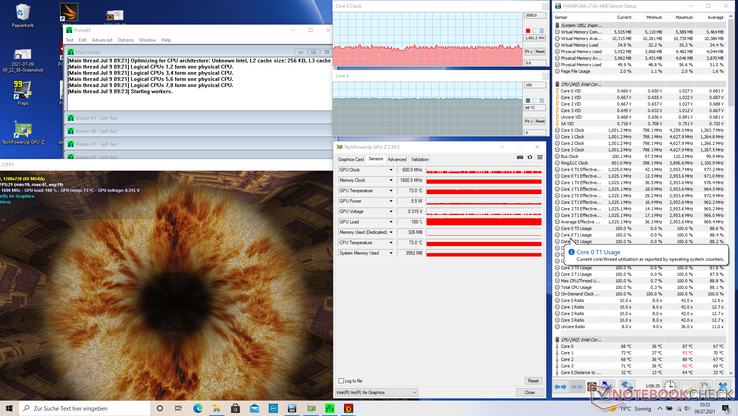The height and width of the screenshot is (416, 738).
Task: Click the HWiNFO clock reset timer icon
Action: pyautogui.click(x=670, y=386)
